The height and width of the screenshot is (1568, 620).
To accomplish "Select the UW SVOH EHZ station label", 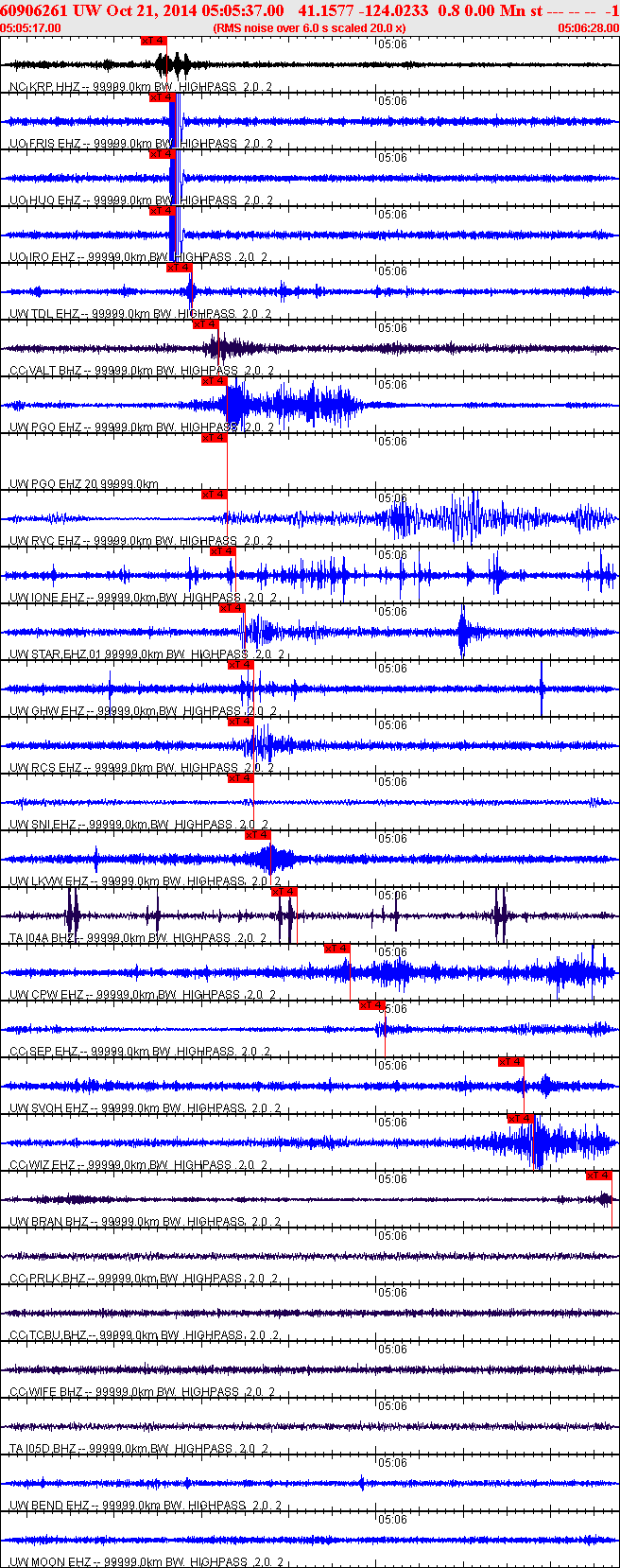I will coord(145,1108).
